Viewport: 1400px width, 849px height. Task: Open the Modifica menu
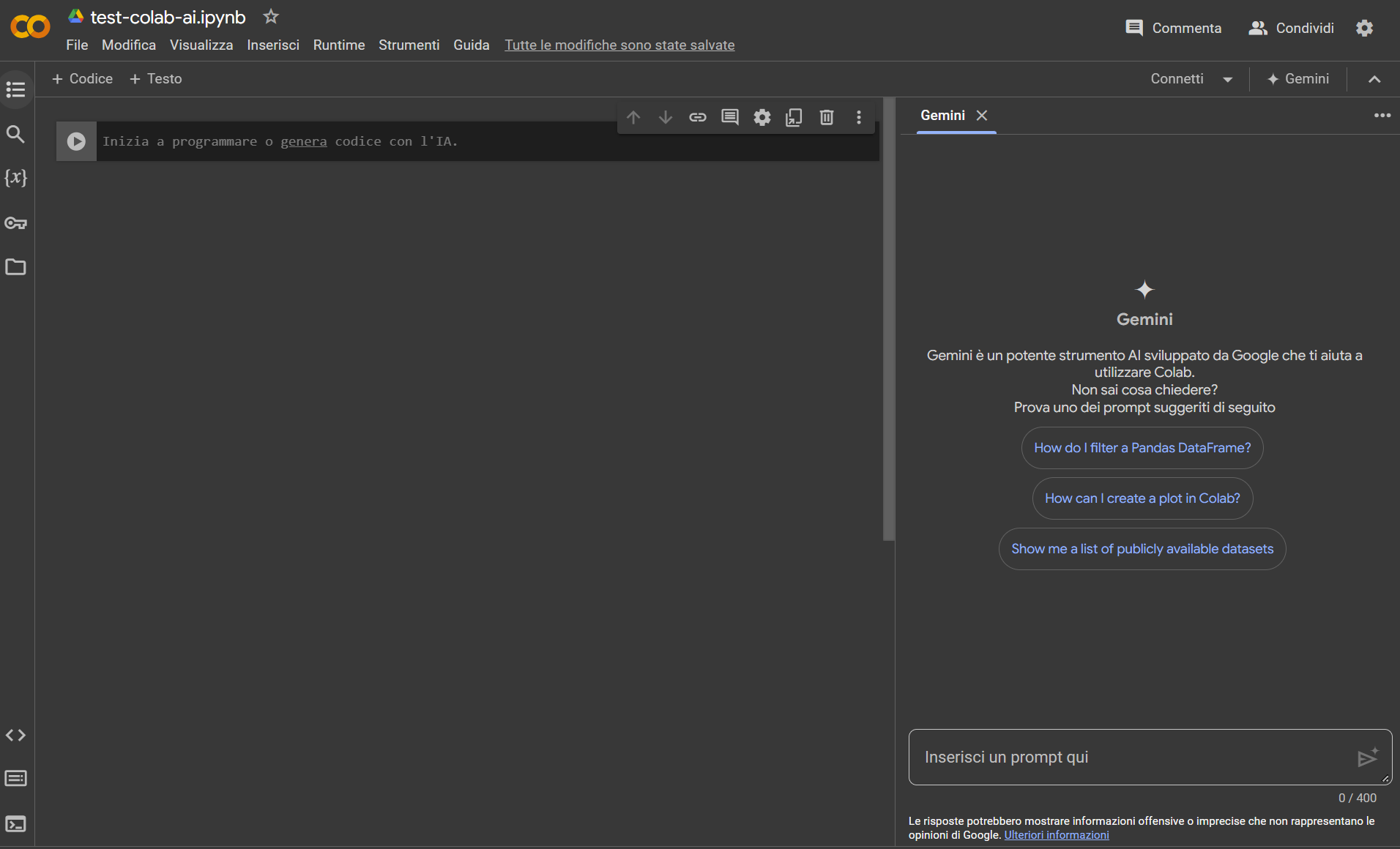click(129, 45)
